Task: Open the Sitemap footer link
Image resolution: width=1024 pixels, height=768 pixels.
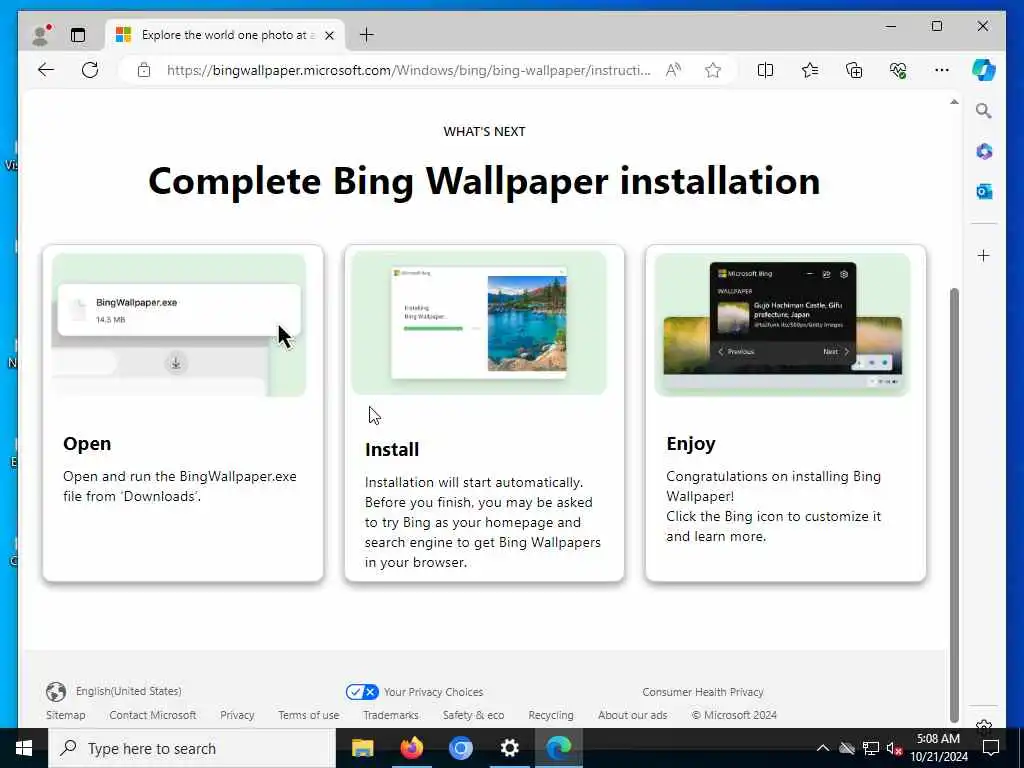Action: tap(65, 715)
